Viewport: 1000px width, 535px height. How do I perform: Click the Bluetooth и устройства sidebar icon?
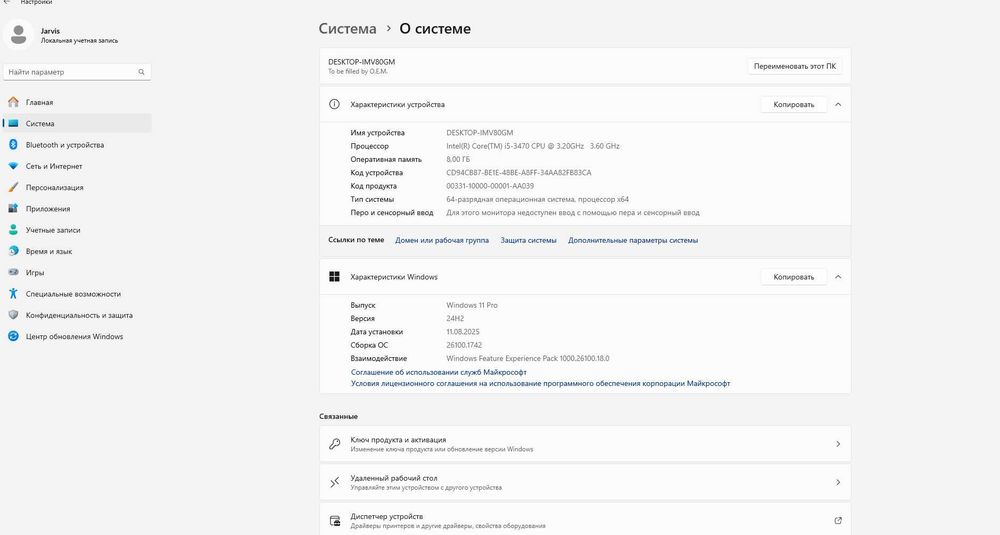[13, 145]
